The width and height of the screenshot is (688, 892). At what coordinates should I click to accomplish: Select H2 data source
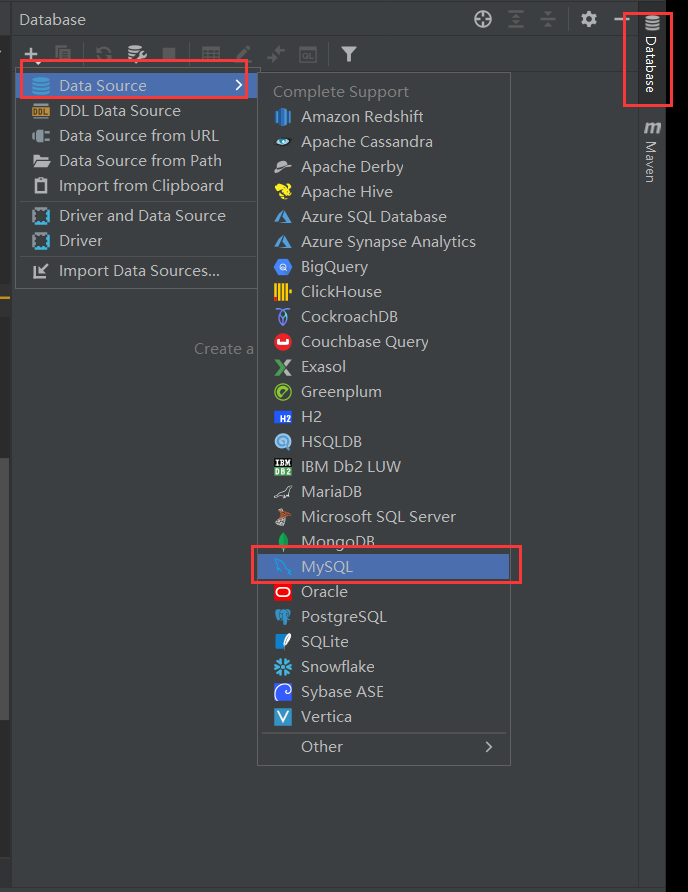coord(384,417)
